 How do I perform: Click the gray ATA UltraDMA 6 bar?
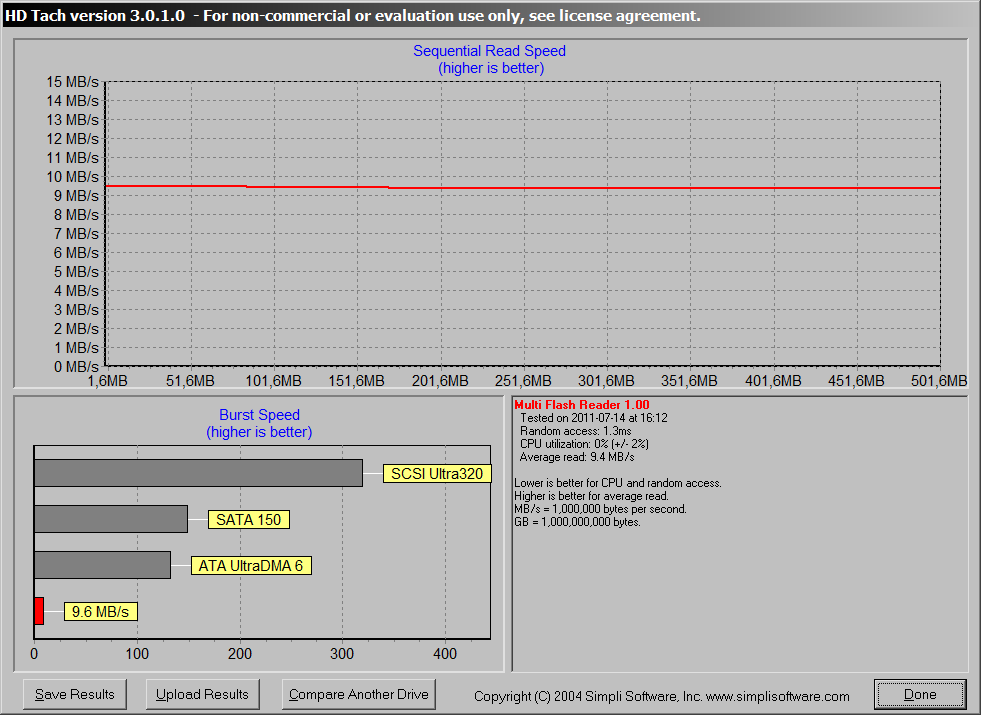[x=102, y=565]
